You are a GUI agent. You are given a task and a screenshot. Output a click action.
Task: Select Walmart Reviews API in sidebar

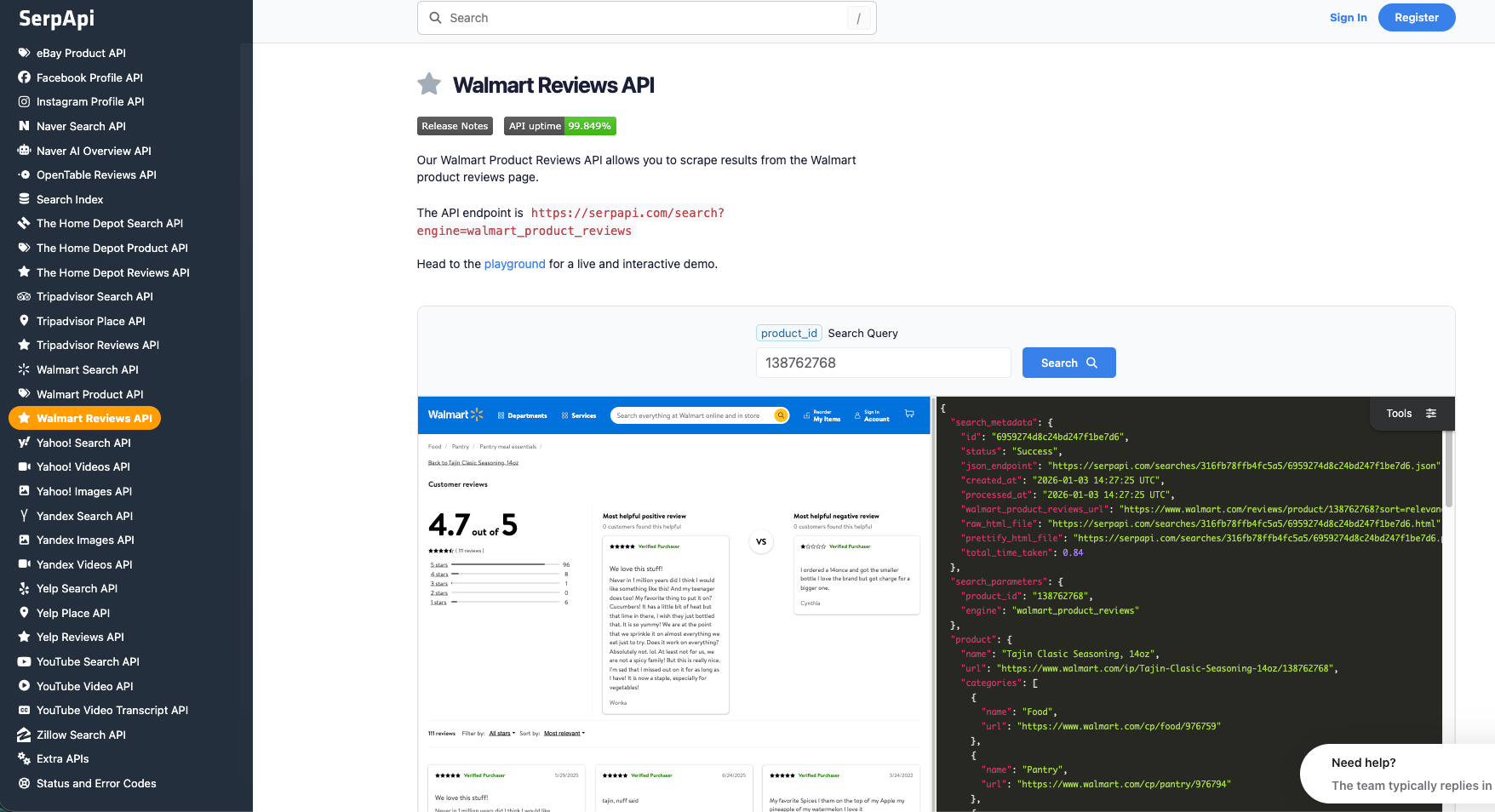[84, 418]
